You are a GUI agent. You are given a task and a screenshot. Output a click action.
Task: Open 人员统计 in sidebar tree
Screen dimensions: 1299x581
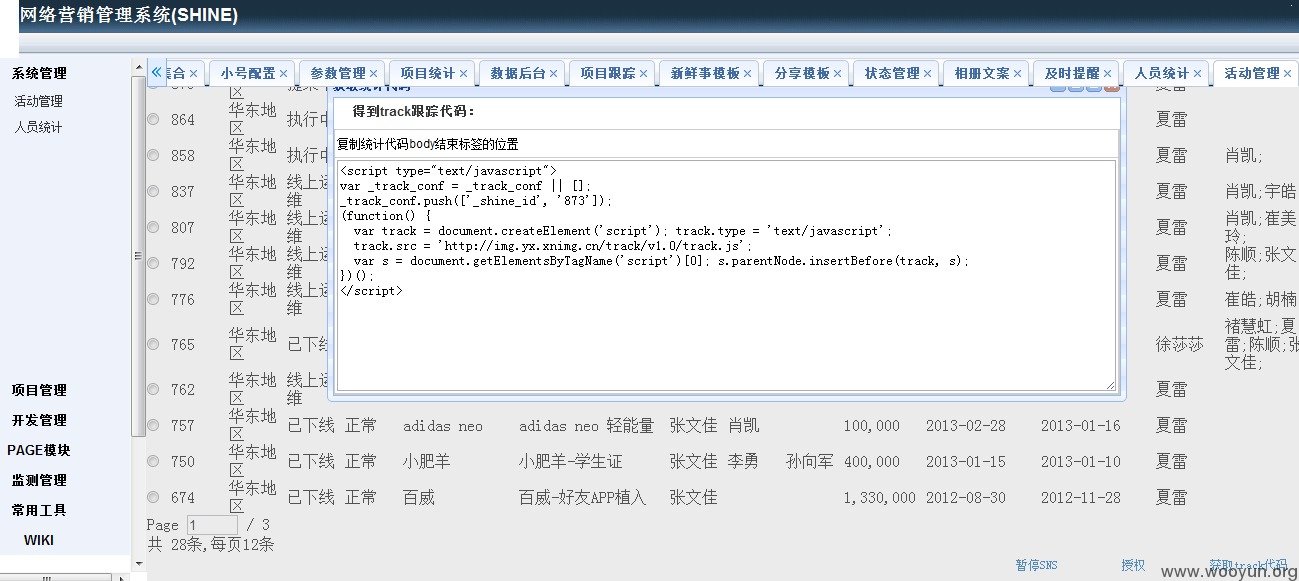(38, 127)
